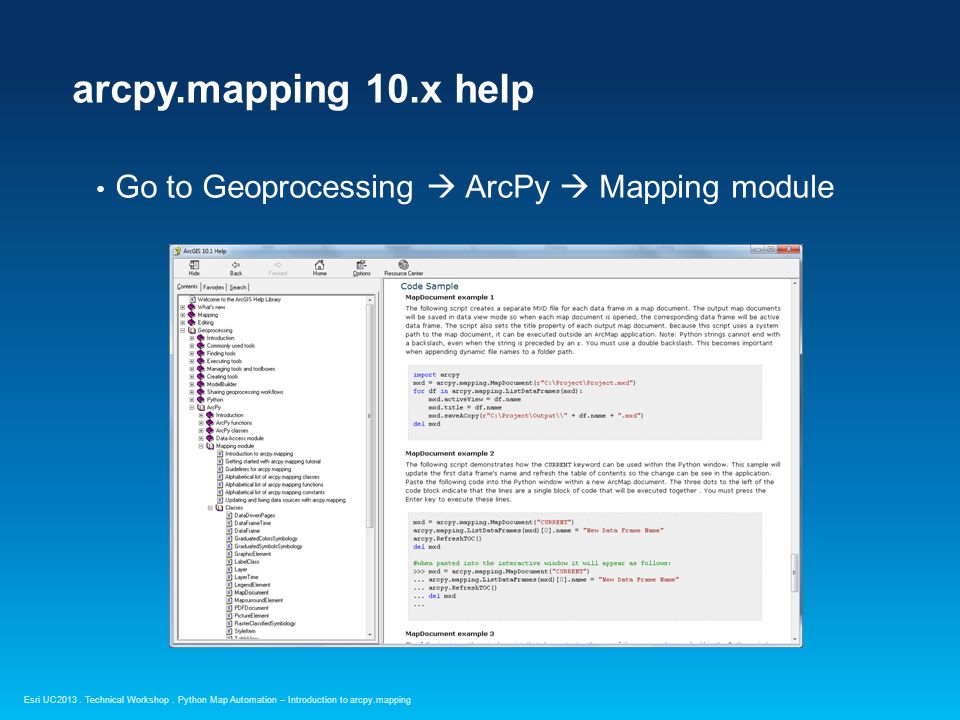Select LayerTime class topic

click(246, 577)
